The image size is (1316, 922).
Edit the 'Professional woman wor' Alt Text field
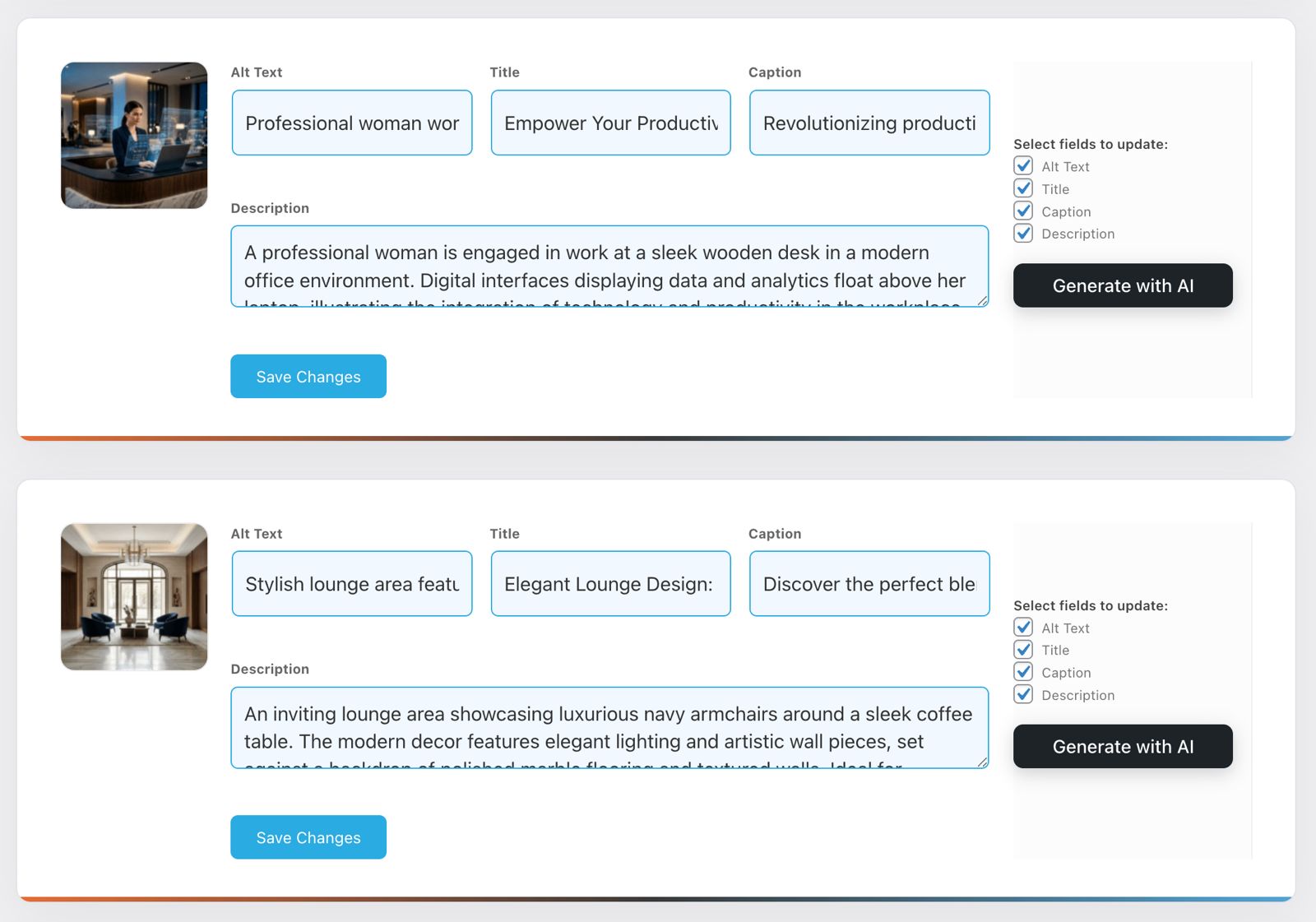tap(352, 123)
